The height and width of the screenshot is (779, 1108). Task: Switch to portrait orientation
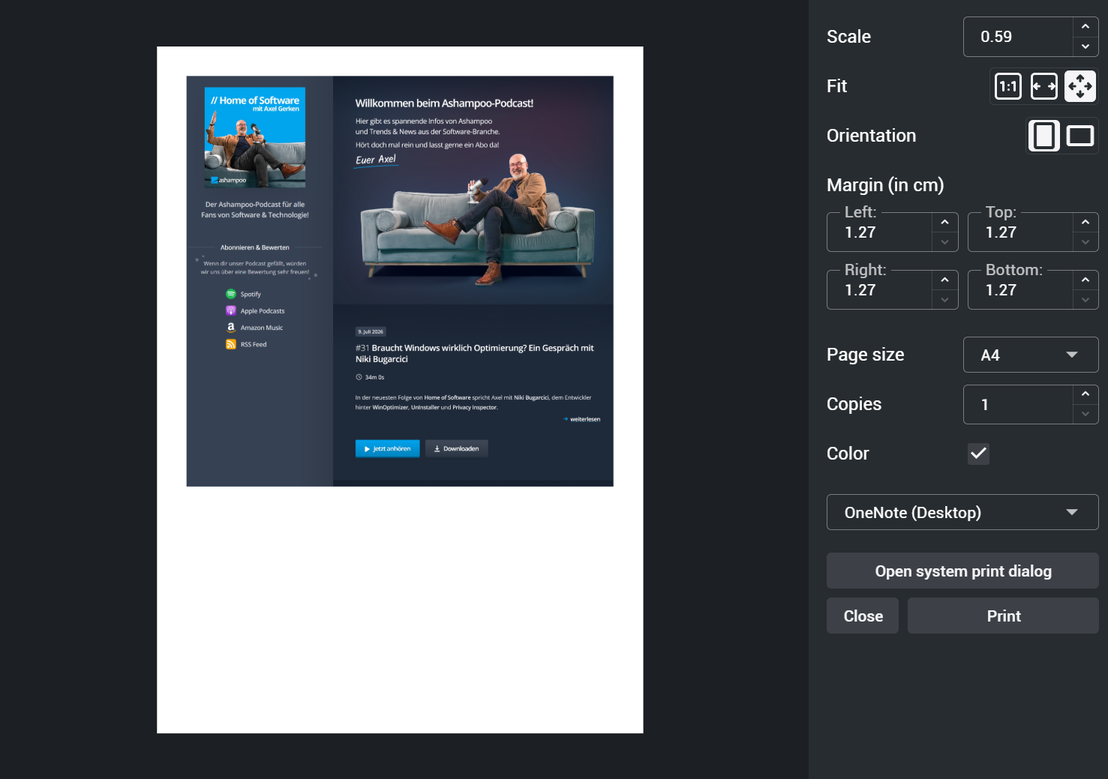pyautogui.click(x=1044, y=136)
